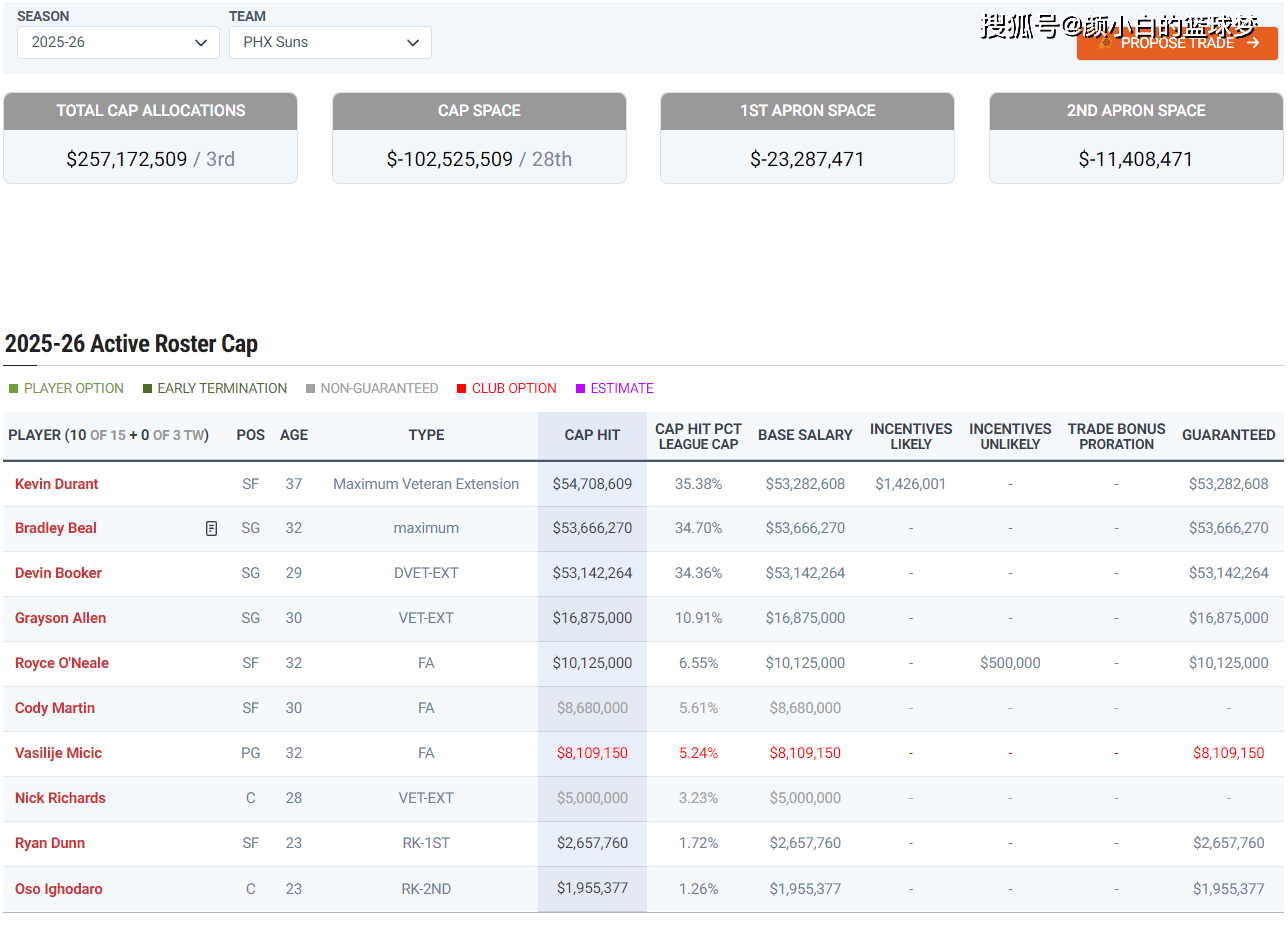The image size is (1288, 925).
Task: Click the red Club Option legend marker
Action: 461,388
